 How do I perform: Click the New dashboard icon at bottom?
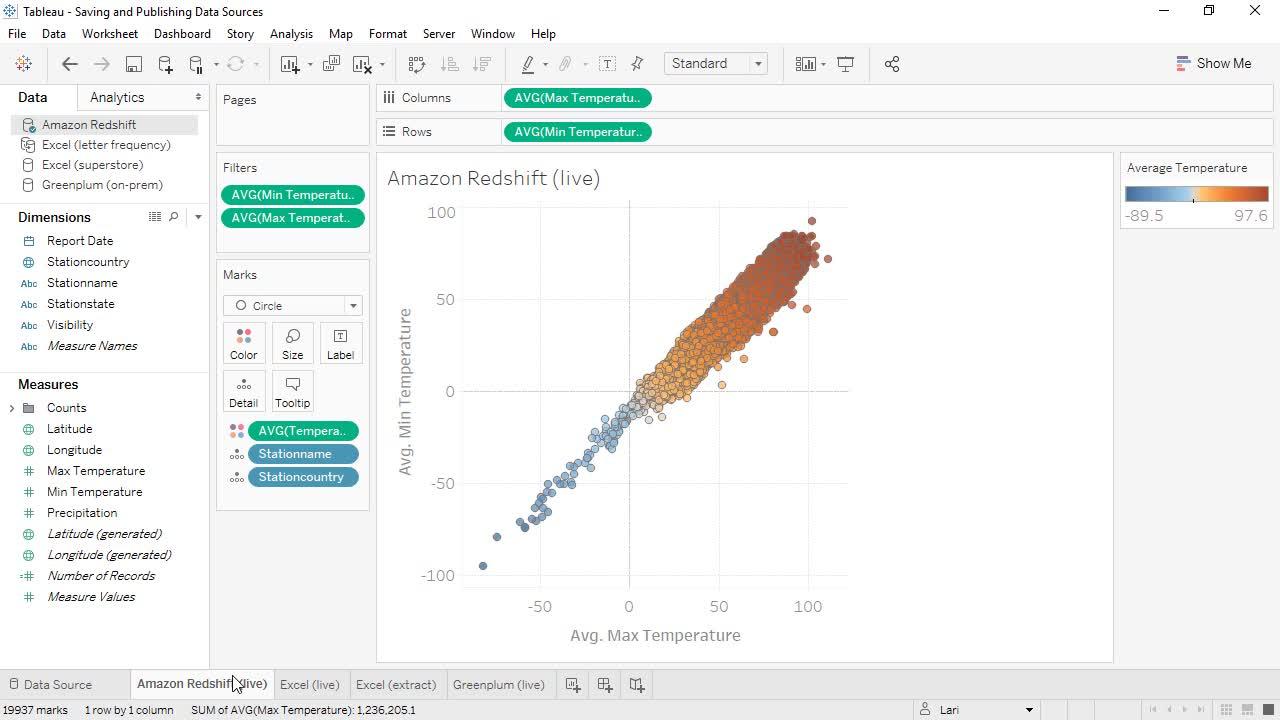pyautogui.click(x=605, y=685)
